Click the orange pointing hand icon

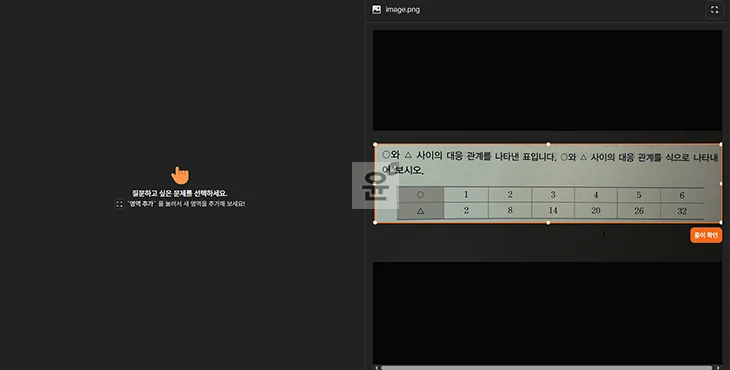pyautogui.click(x=180, y=175)
